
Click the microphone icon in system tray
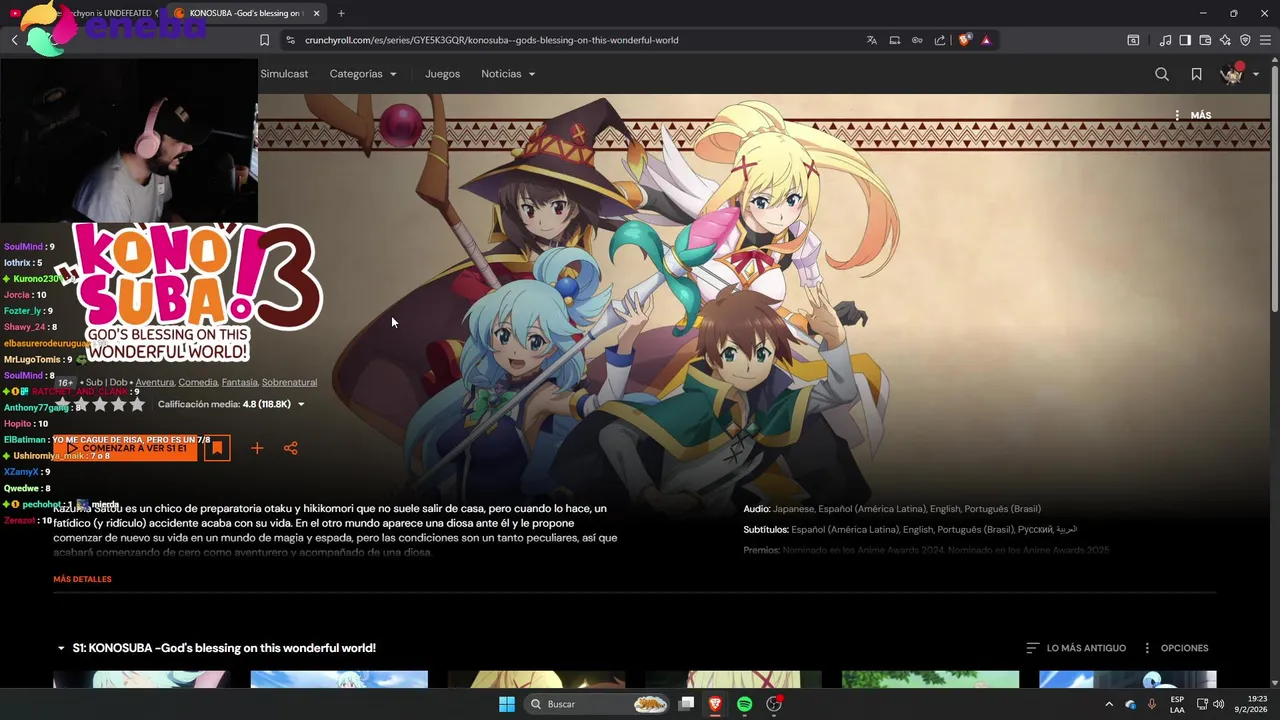click(1152, 704)
